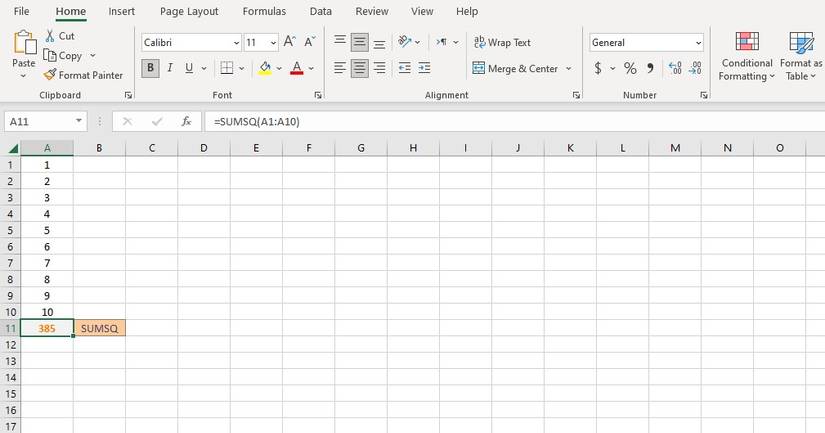Image resolution: width=825 pixels, height=433 pixels.
Task: Apply the yellow fill color swatch
Action: [x=265, y=68]
